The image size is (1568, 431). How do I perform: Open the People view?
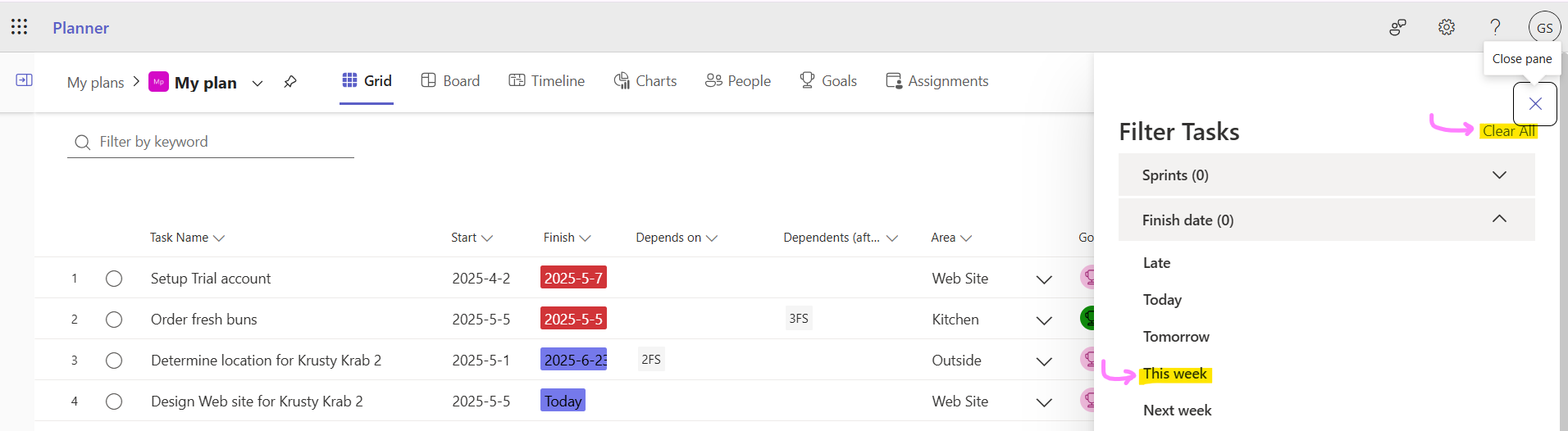pos(738,80)
